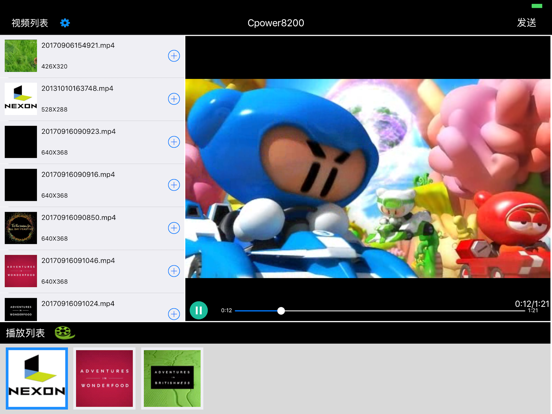Open the red thumbnail of 20170916091046.mp4
This screenshot has height=414, width=552.
[x=21, y=271]
